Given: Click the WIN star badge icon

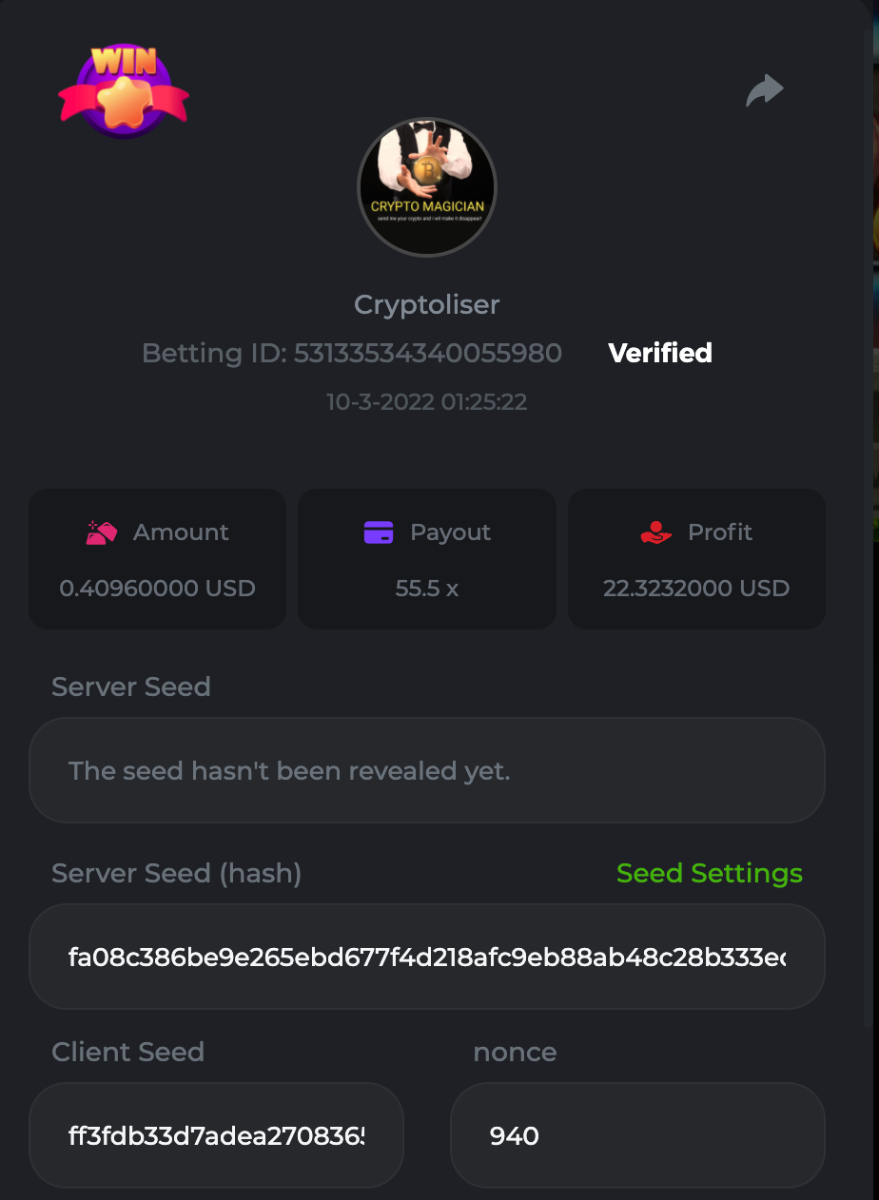Looking at the screenshot, I should (x=123, y=89).
